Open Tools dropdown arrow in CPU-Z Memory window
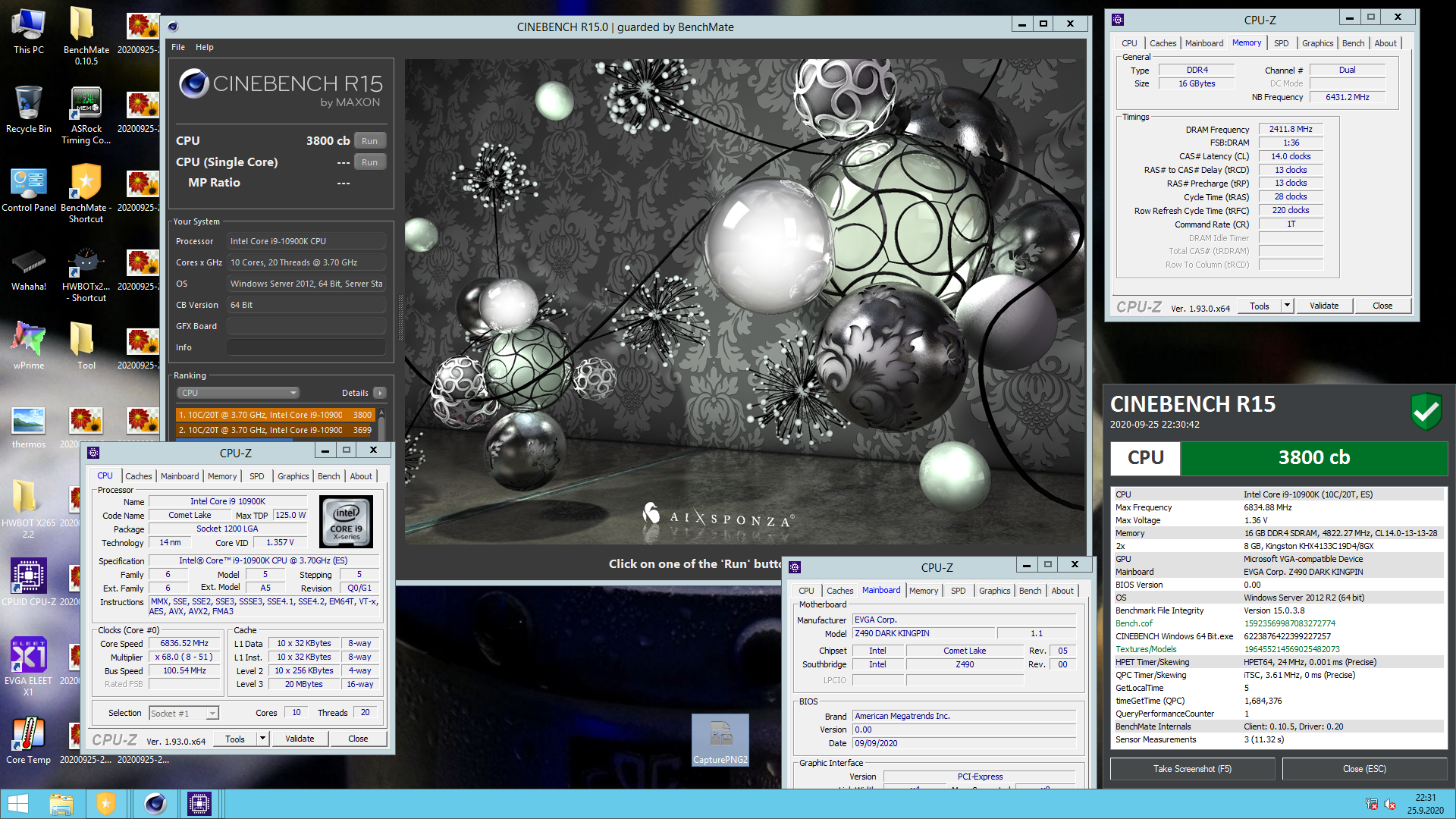Screen dimensions: 1456x819 click(x=1287, y=306)
